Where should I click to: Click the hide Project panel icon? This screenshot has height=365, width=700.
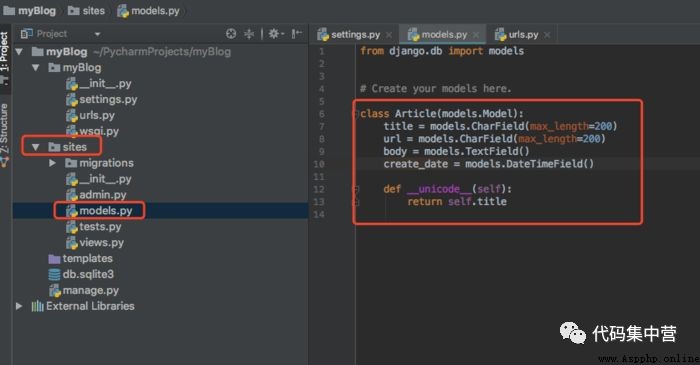[296, 33]
